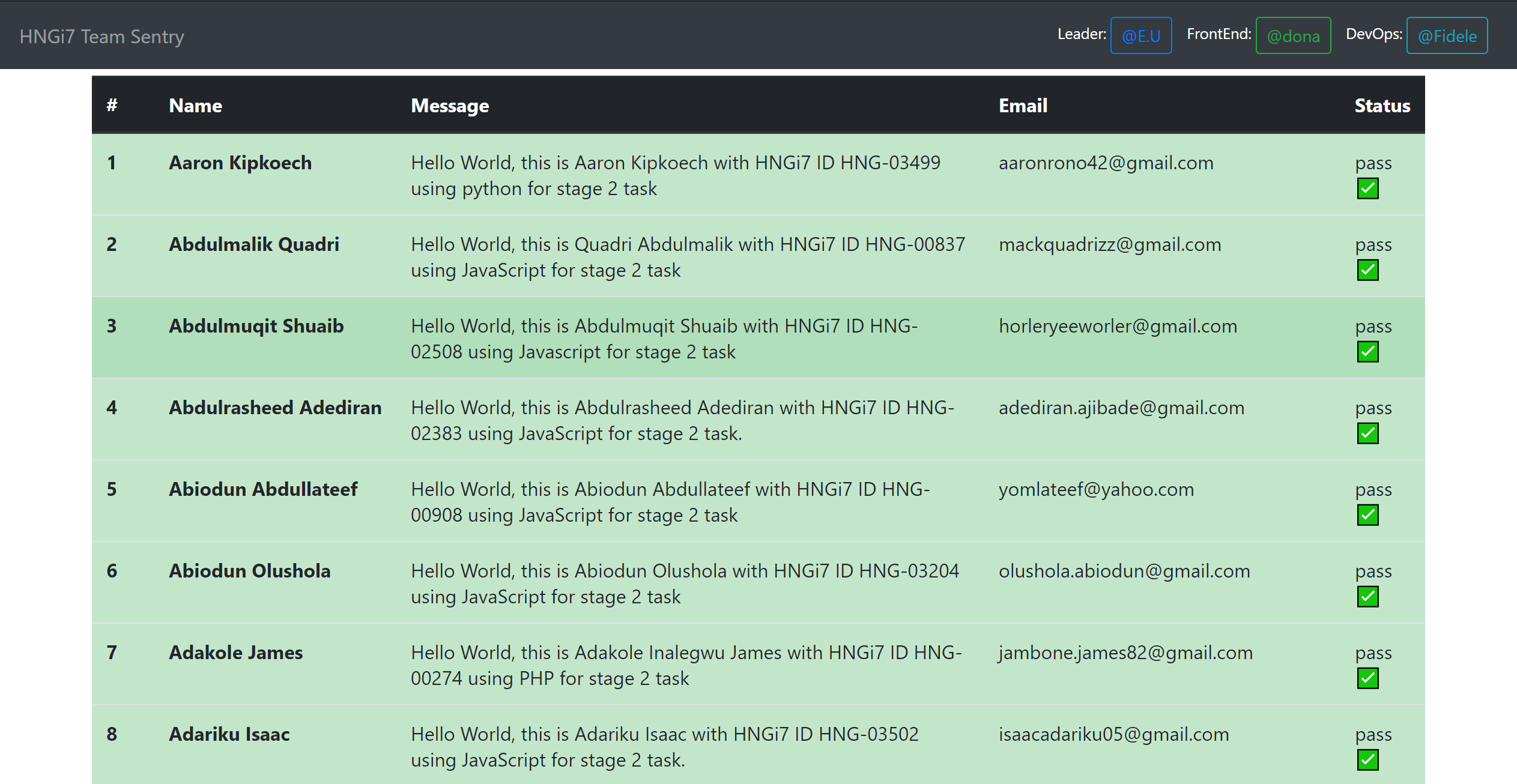Click the Status column header
The height and width of the screenshot is (784, 1517).
[1382, 106]
